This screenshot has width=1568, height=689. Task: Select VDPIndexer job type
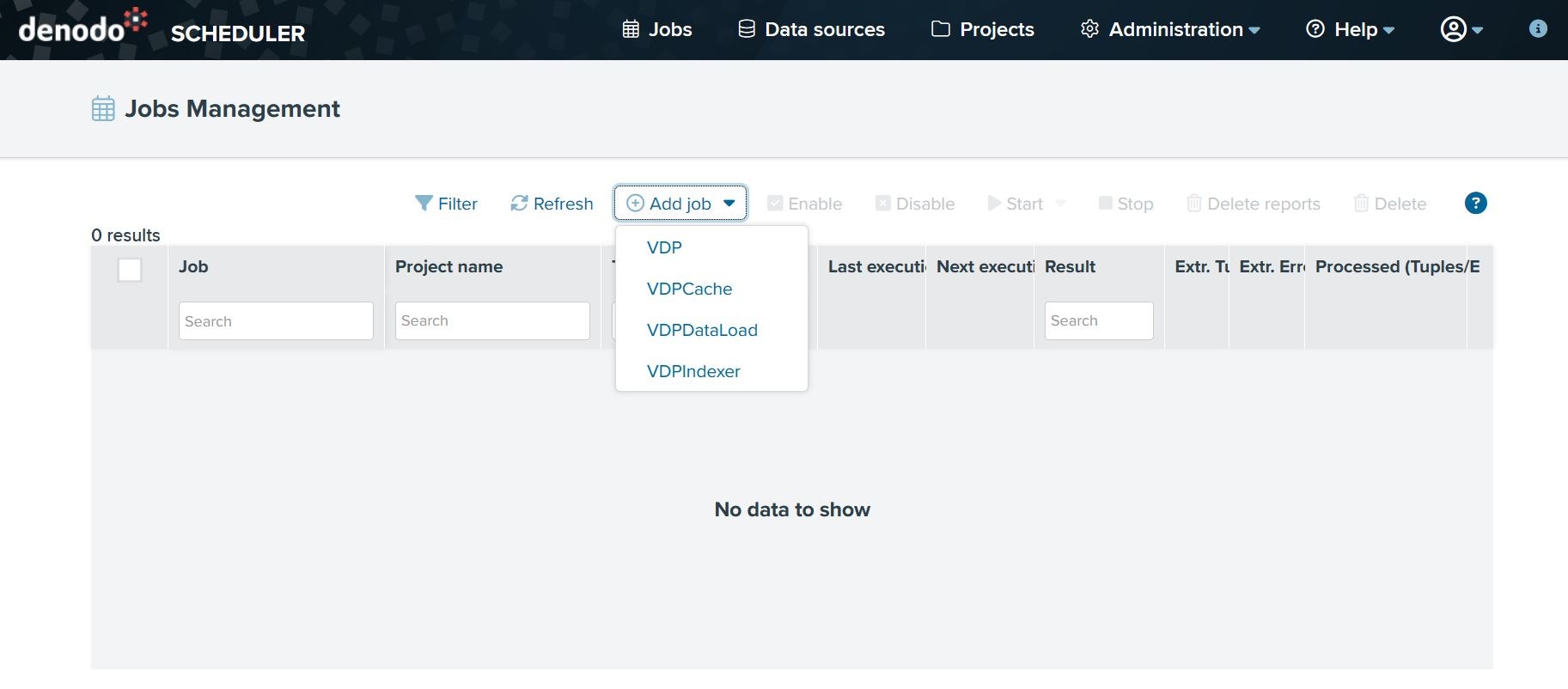(x=711, y=371)
